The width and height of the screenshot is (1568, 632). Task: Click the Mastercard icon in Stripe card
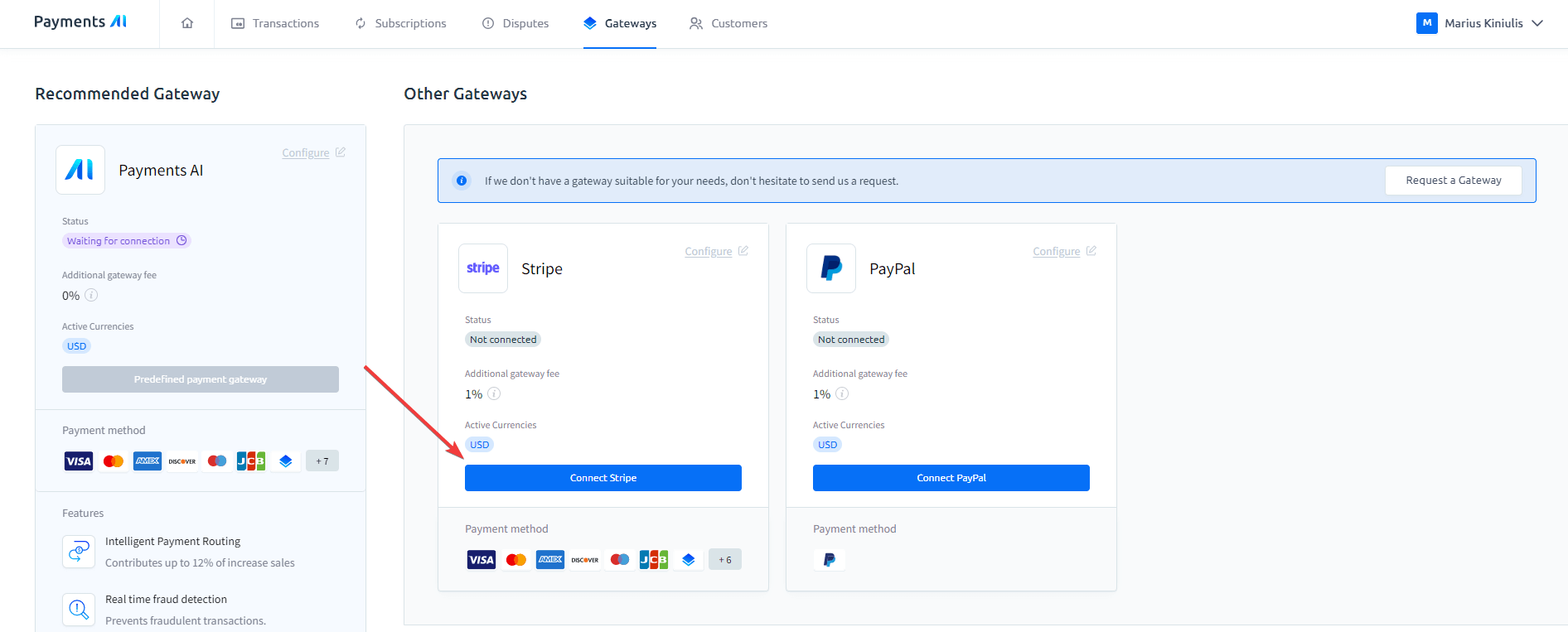(x=516, y=560)
